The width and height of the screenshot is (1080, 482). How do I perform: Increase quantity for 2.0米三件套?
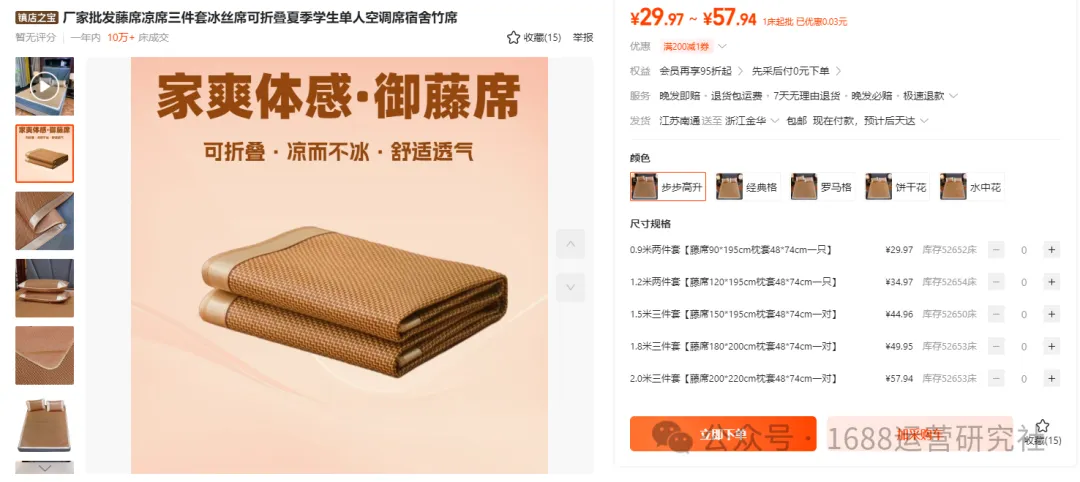1051,378
